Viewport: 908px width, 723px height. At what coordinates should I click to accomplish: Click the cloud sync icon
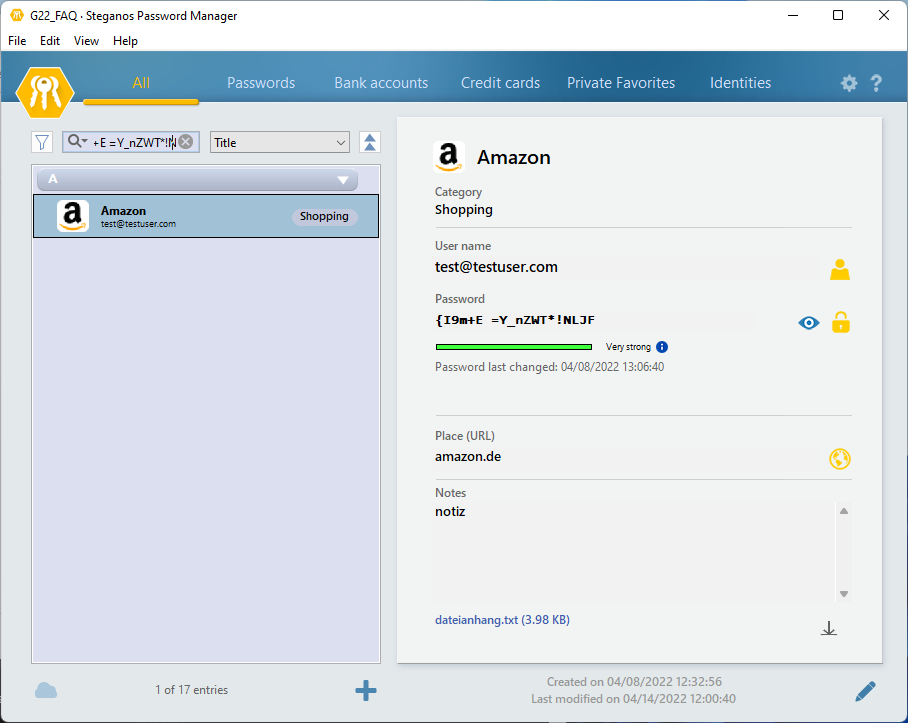(x=46, y=690)
